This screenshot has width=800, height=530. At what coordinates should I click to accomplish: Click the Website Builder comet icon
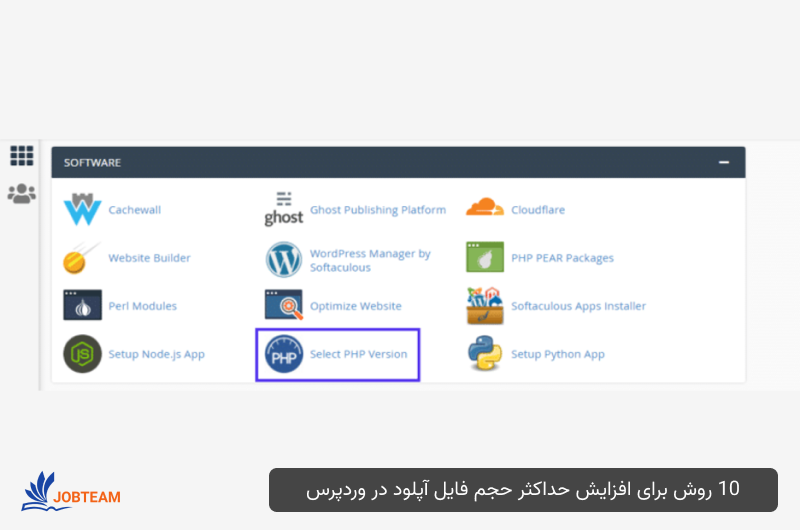tap(82, 258)
